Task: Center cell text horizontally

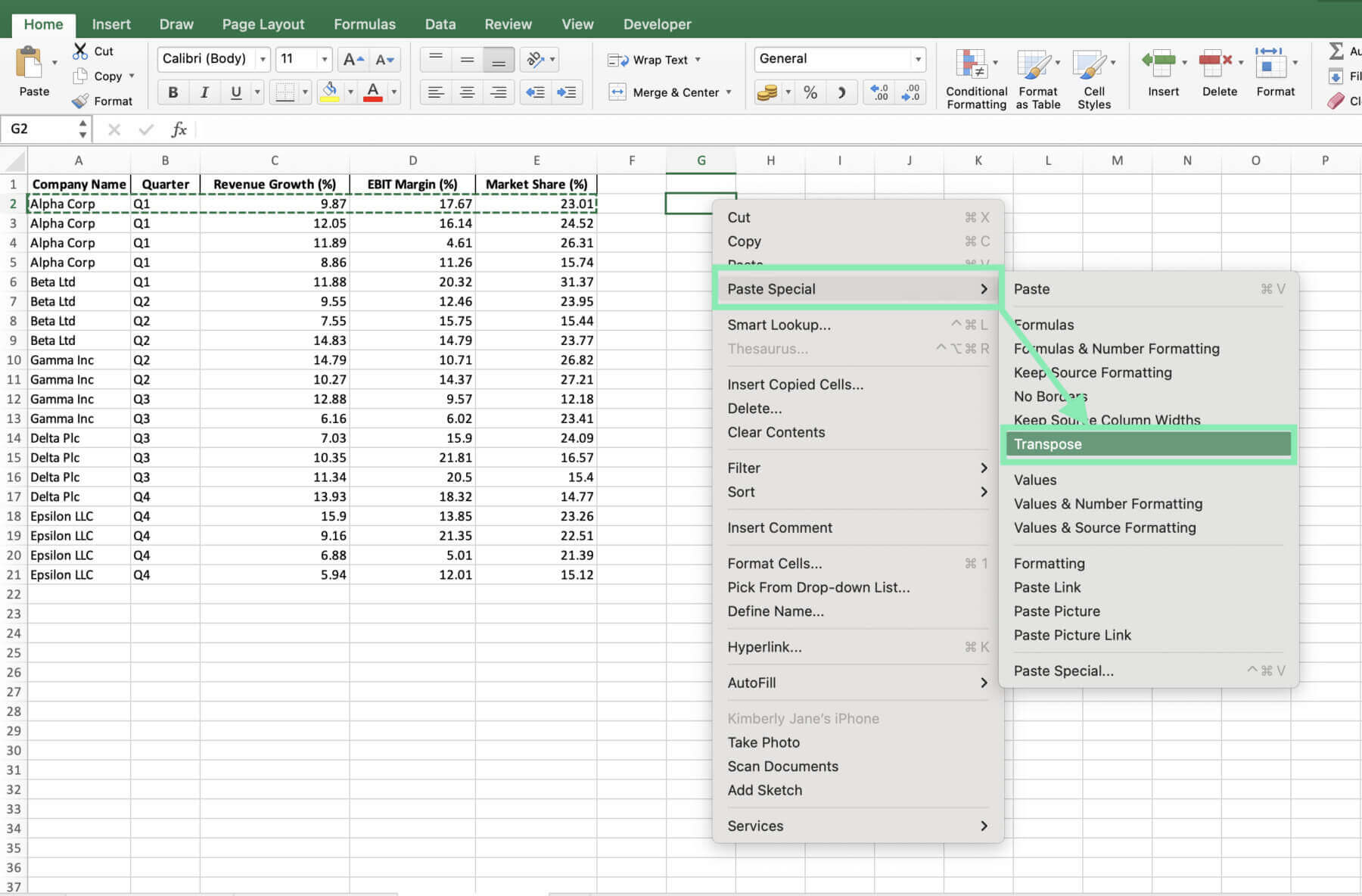Action: click(x=467, y=92)
